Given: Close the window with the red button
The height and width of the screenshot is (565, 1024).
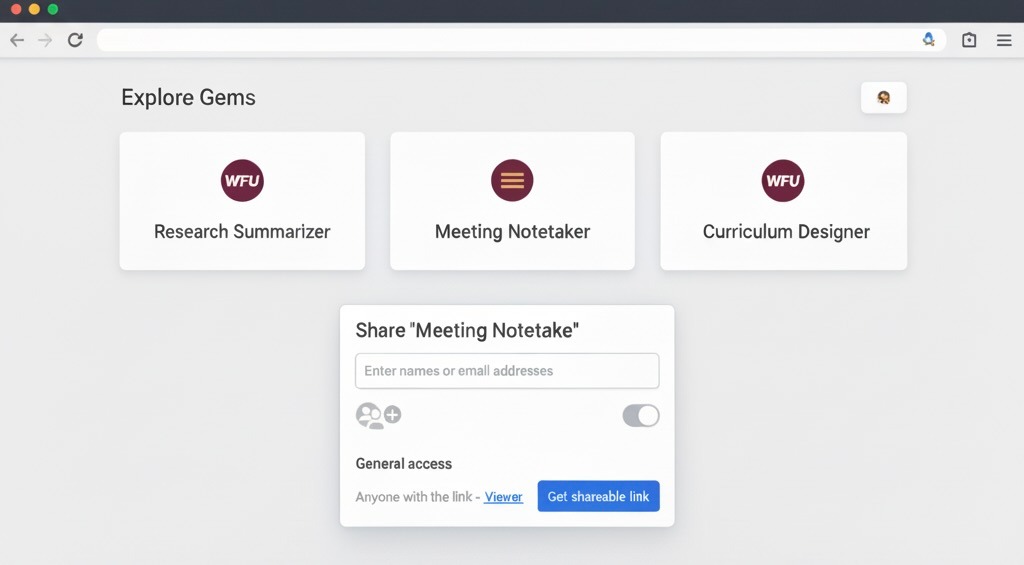Looking at the screenshot, I should coord(16,9).
